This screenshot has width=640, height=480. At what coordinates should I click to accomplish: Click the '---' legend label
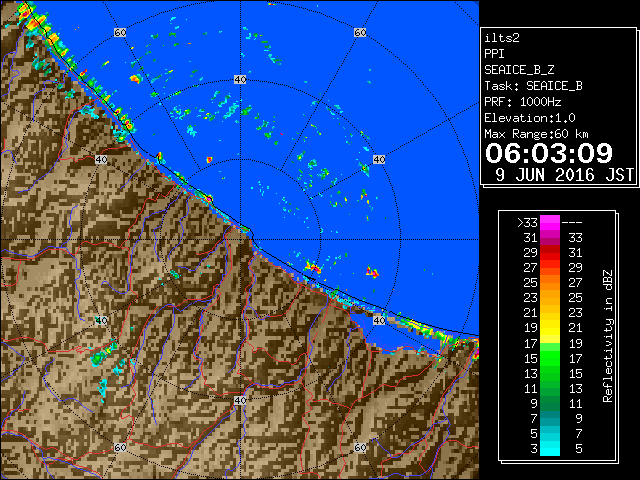pyautogui.click(x=572, y=223)
